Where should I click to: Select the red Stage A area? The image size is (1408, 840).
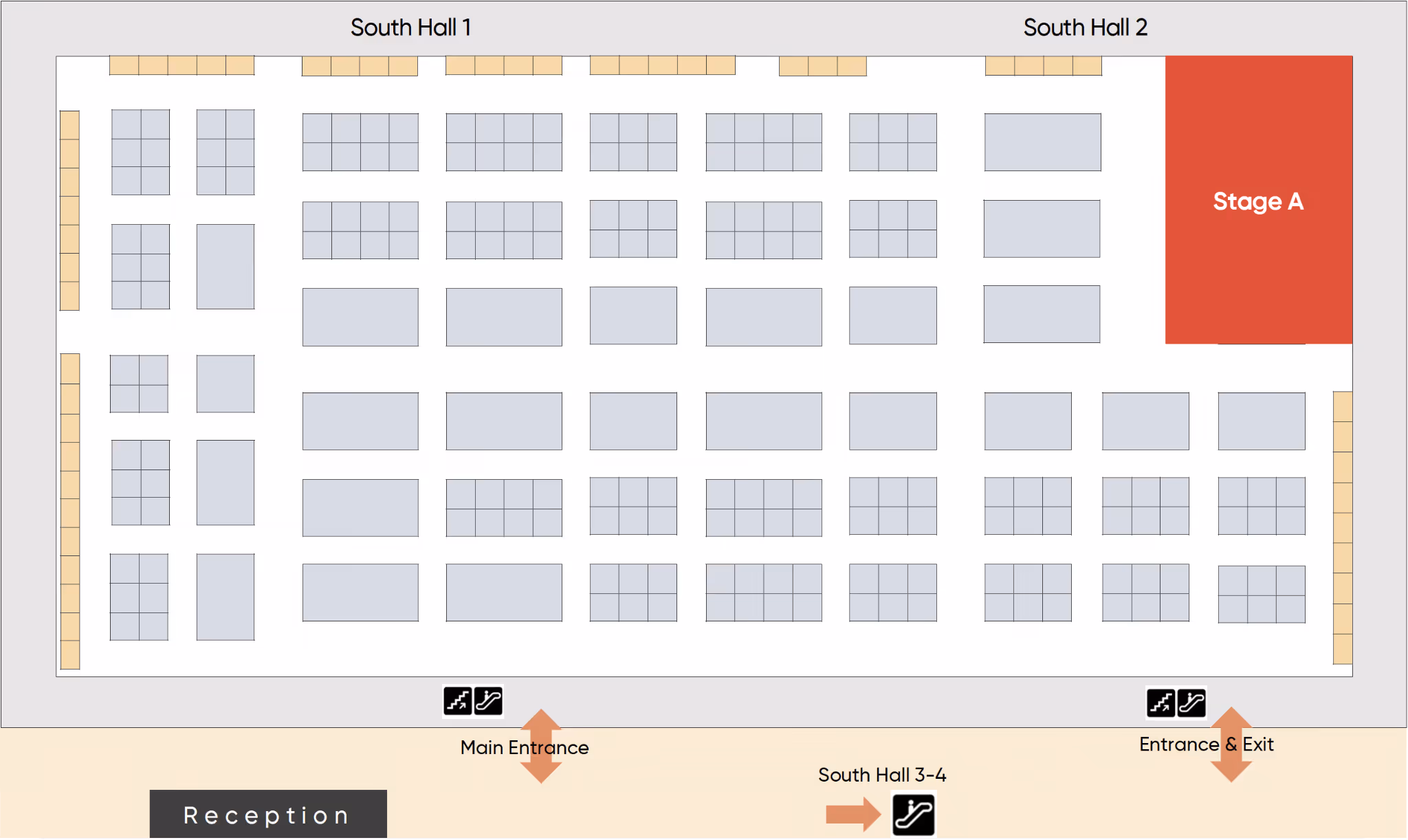(1258, 199)
